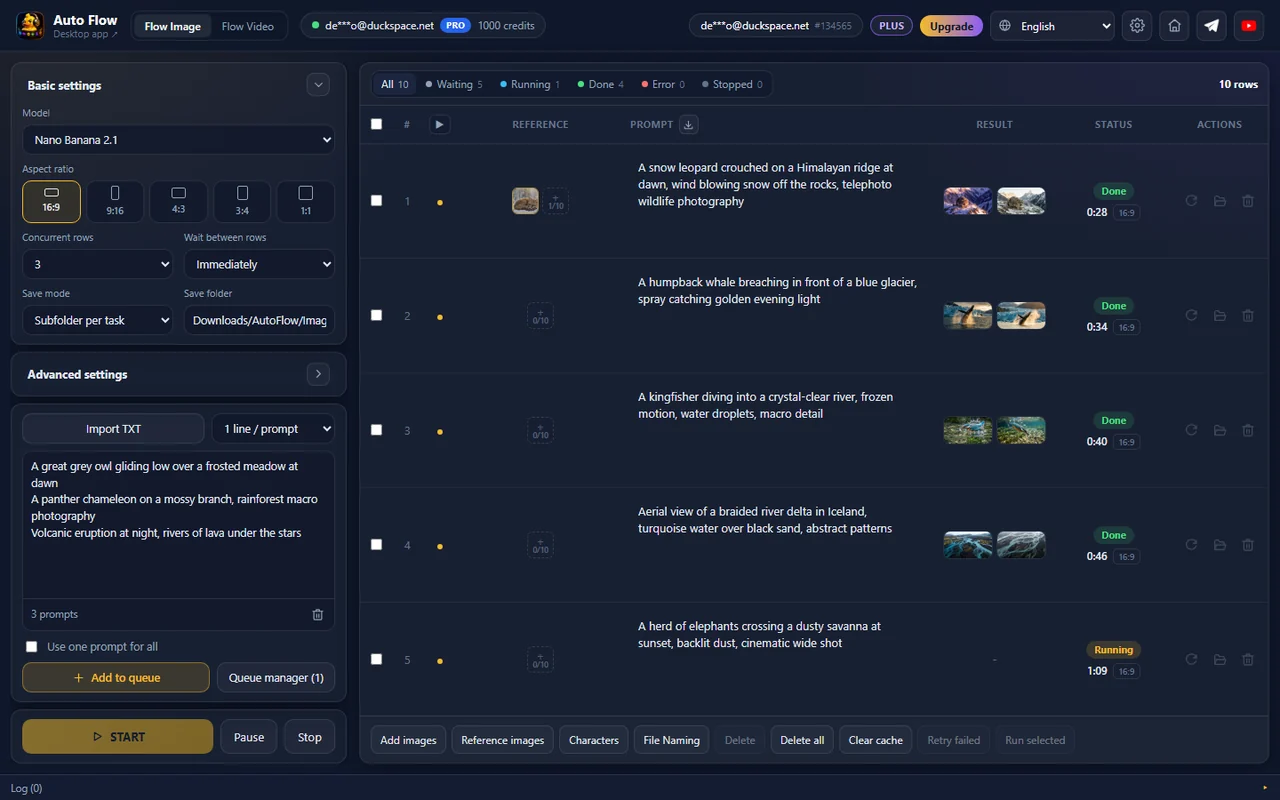Delete the kingfisher row
Viewport: 1280px width, 800px height.
[x=1248, y=430]
